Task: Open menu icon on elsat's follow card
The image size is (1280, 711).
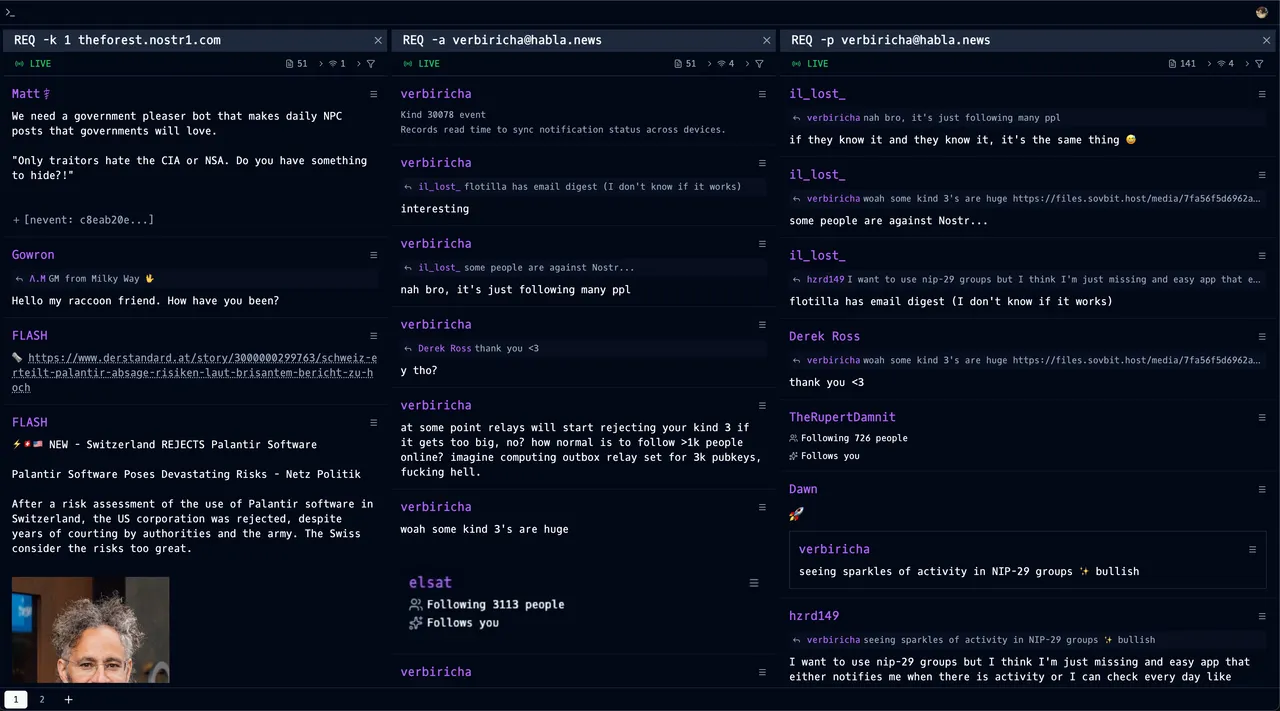Action: click(754, 583)
